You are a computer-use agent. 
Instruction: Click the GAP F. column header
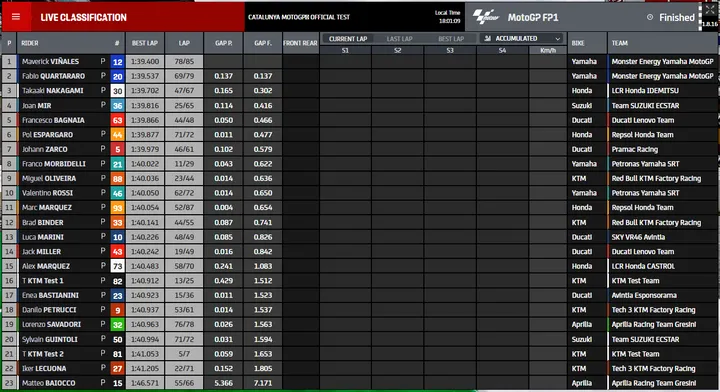tap(263, 43)
